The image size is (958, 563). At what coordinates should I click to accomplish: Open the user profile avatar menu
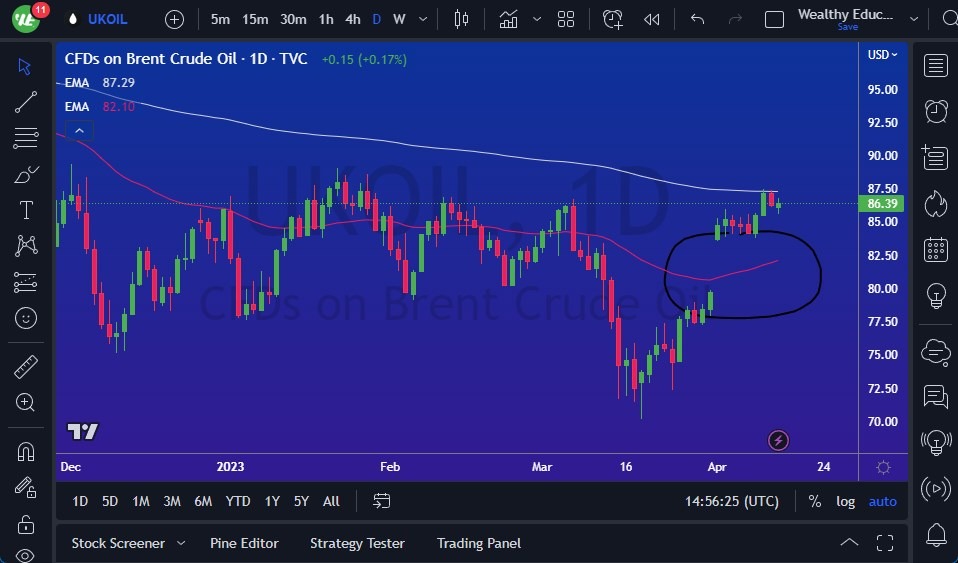[26, 19]
